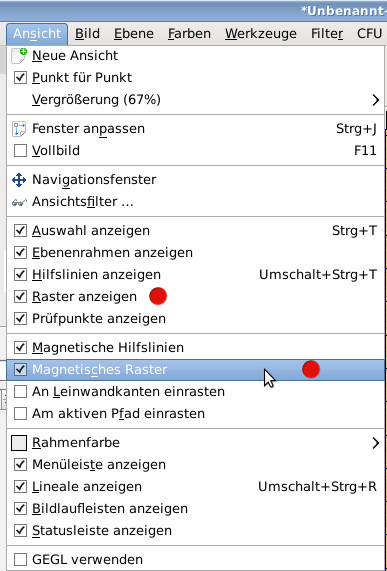Toggle the Punkt für Punkt checkbox
Image resolution: width=387 pixels, height=571 pixels.
pyautogui.click(x=20, y=78)
